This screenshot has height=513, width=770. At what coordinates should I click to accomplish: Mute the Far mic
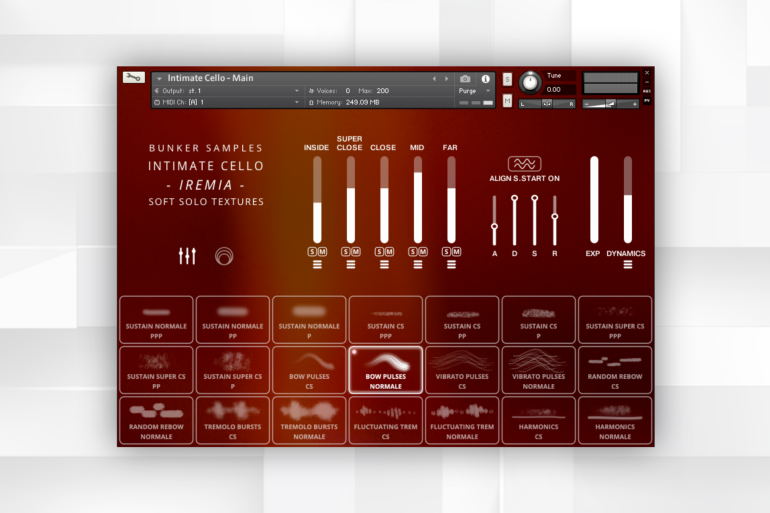click(x=456, y=251)
